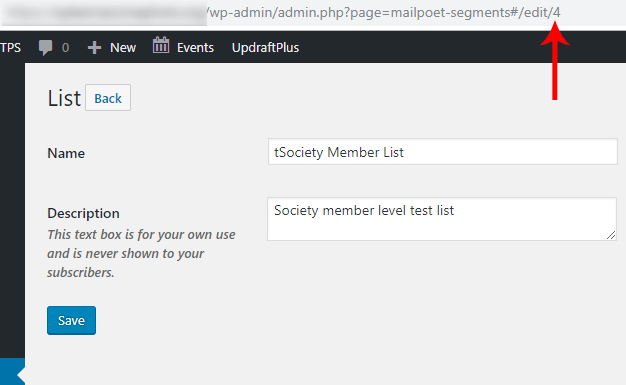Click the Name input field
Viewport: 626px width, 385px height.
[x=443, y=152]
